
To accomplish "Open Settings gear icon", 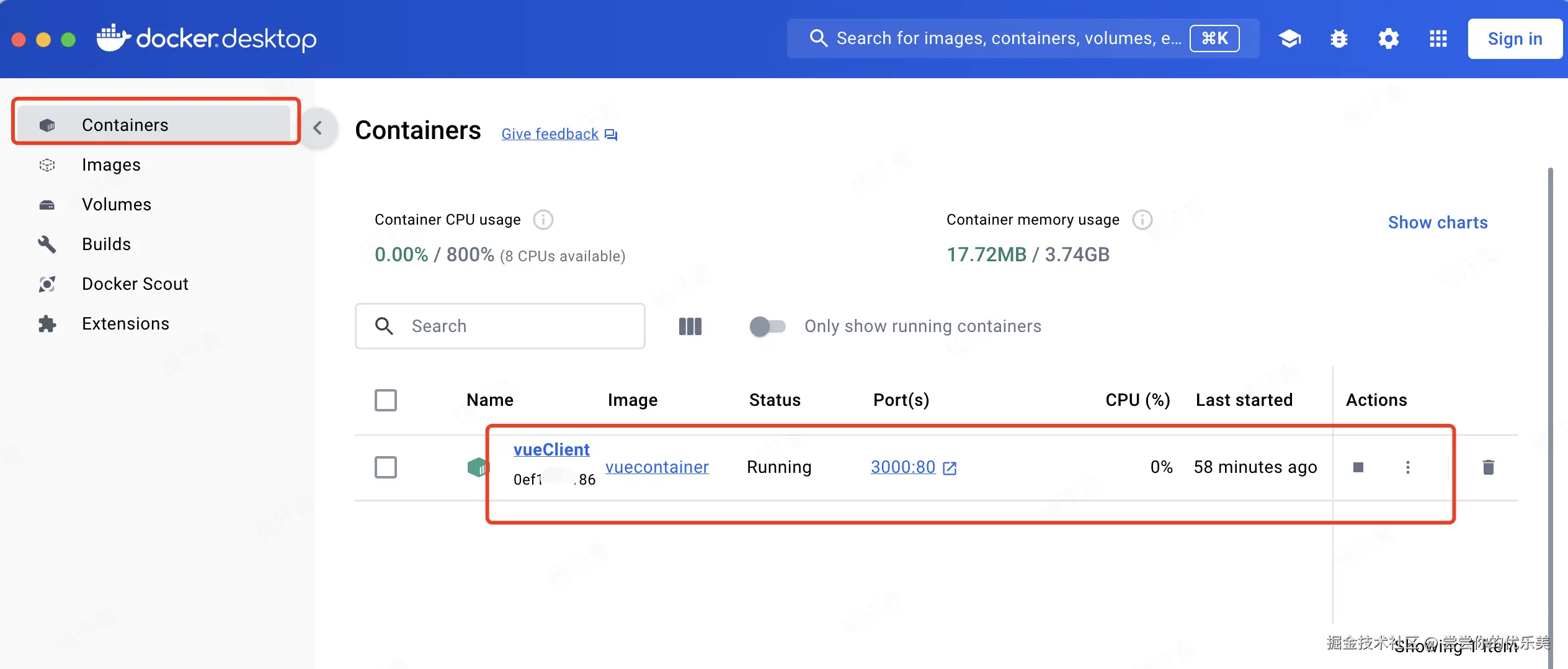I will pos(1389,38).
